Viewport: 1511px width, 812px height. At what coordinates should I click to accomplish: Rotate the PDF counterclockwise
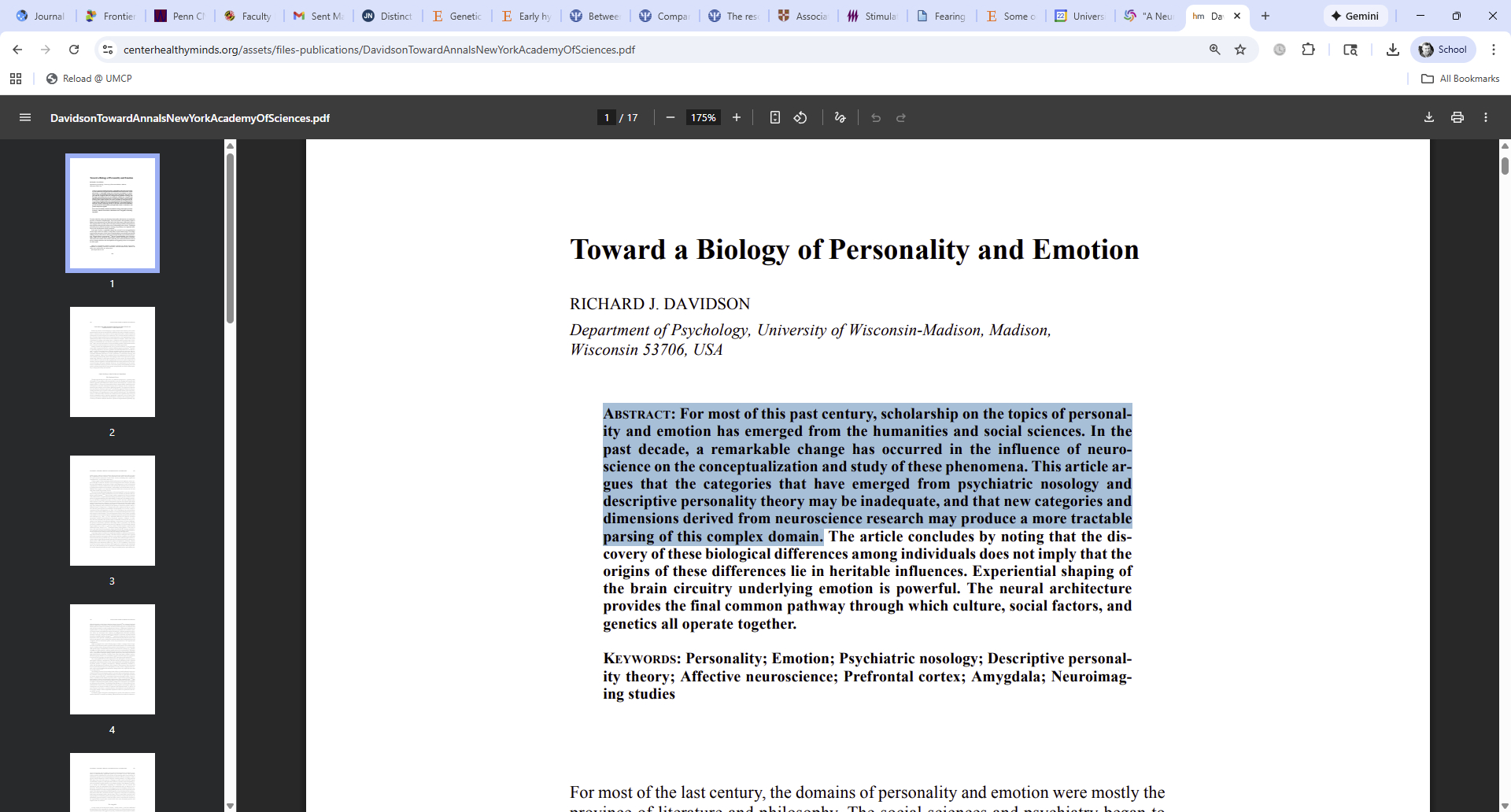800,118
